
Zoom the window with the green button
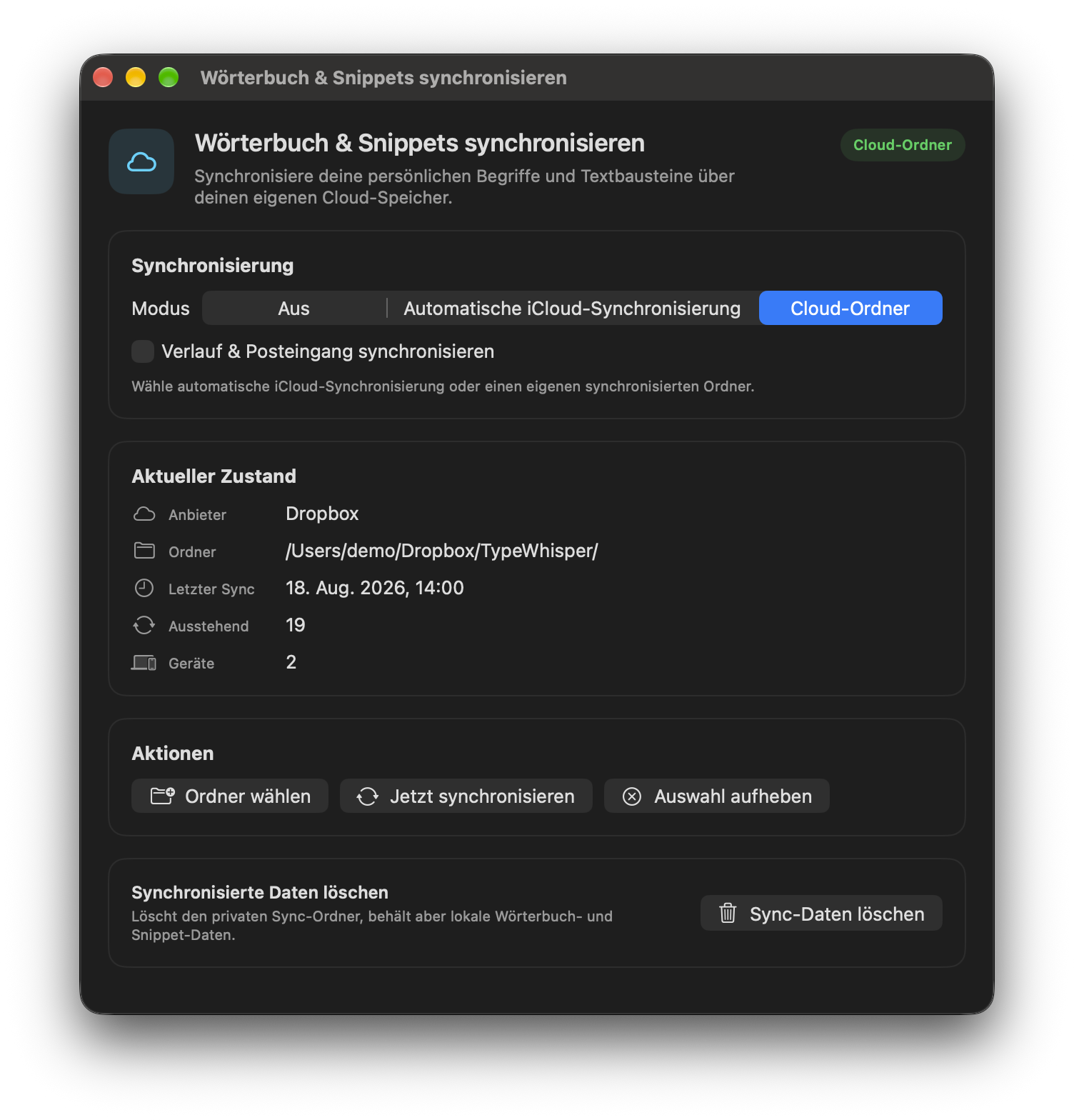click(x=169, y=77)
